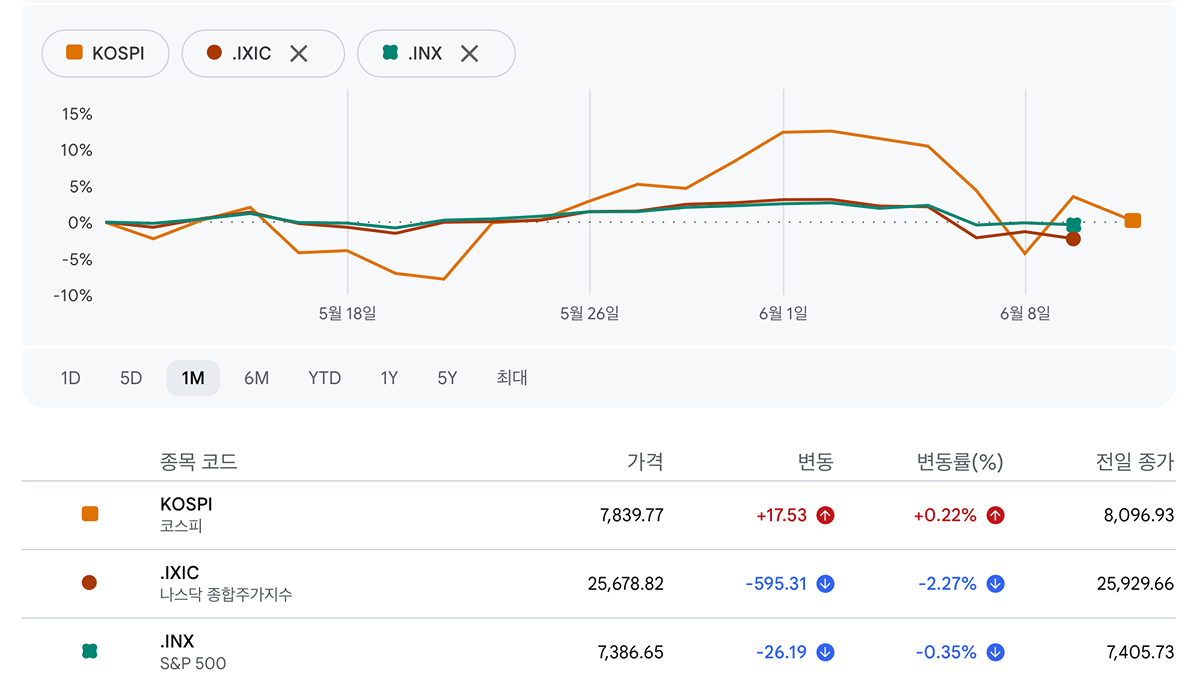
Task: Open the .INX S&P 500 row
Action: [599, 652]
